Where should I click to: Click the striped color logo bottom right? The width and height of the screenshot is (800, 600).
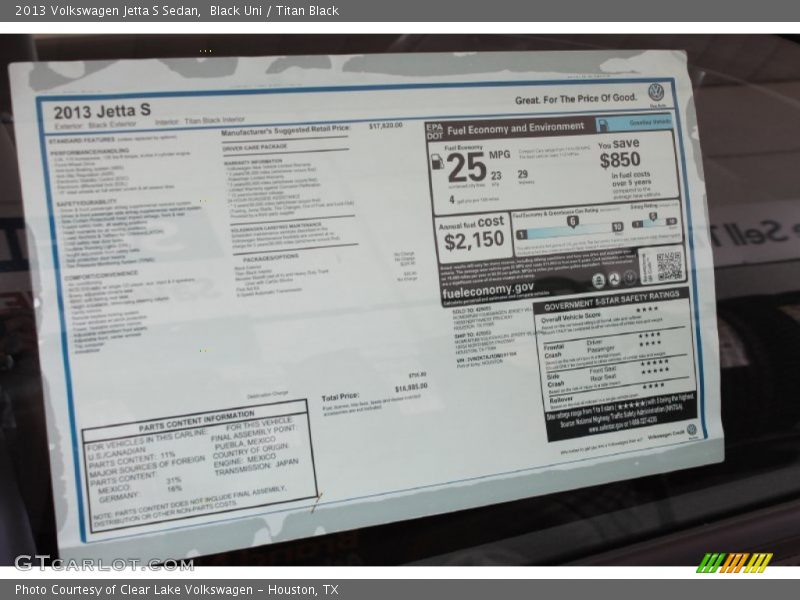[x=734, y=562]
